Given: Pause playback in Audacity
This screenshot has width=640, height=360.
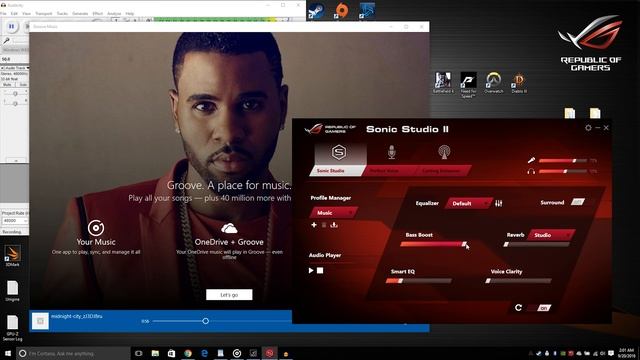Looking at the screenshot, I should tap(11, 27).
